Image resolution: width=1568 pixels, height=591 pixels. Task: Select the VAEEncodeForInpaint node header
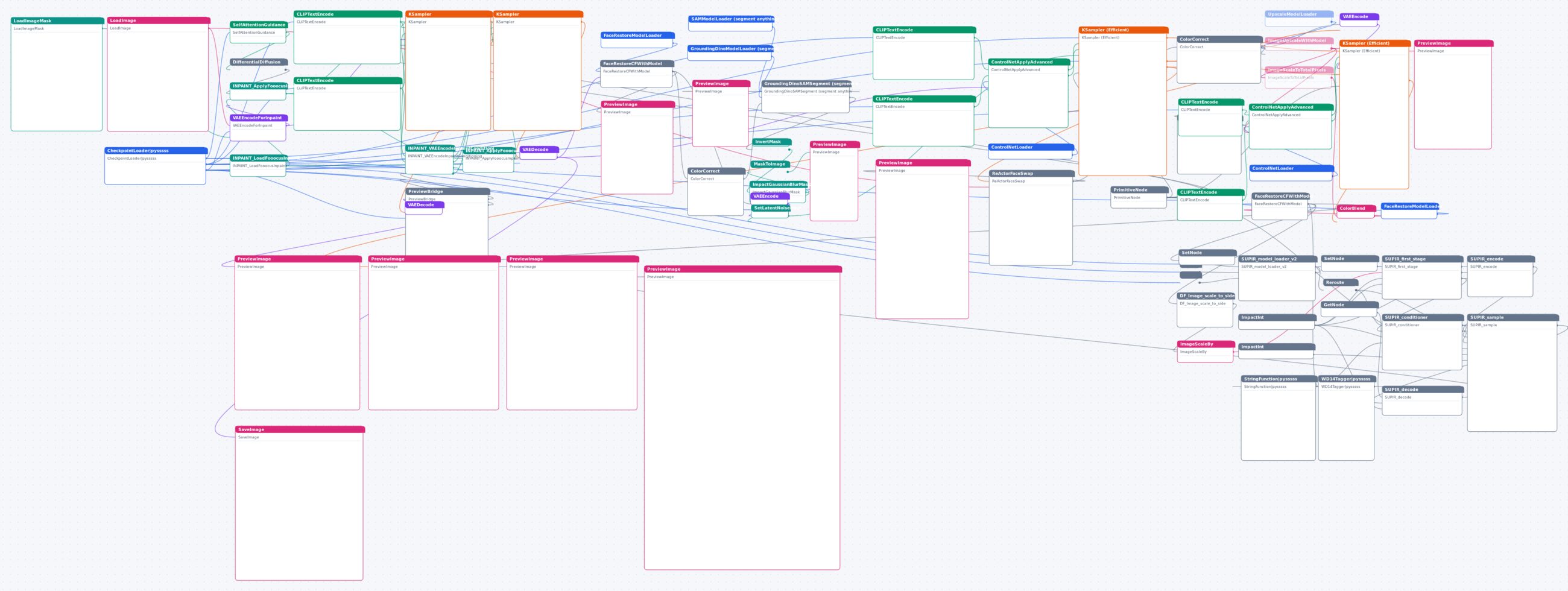click(x=258, y=118)
